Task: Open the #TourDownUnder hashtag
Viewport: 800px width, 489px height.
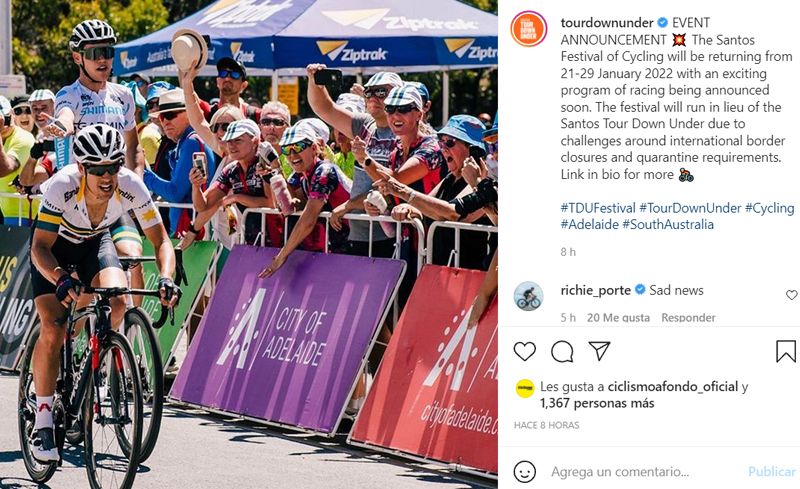Action: (690, 208)
